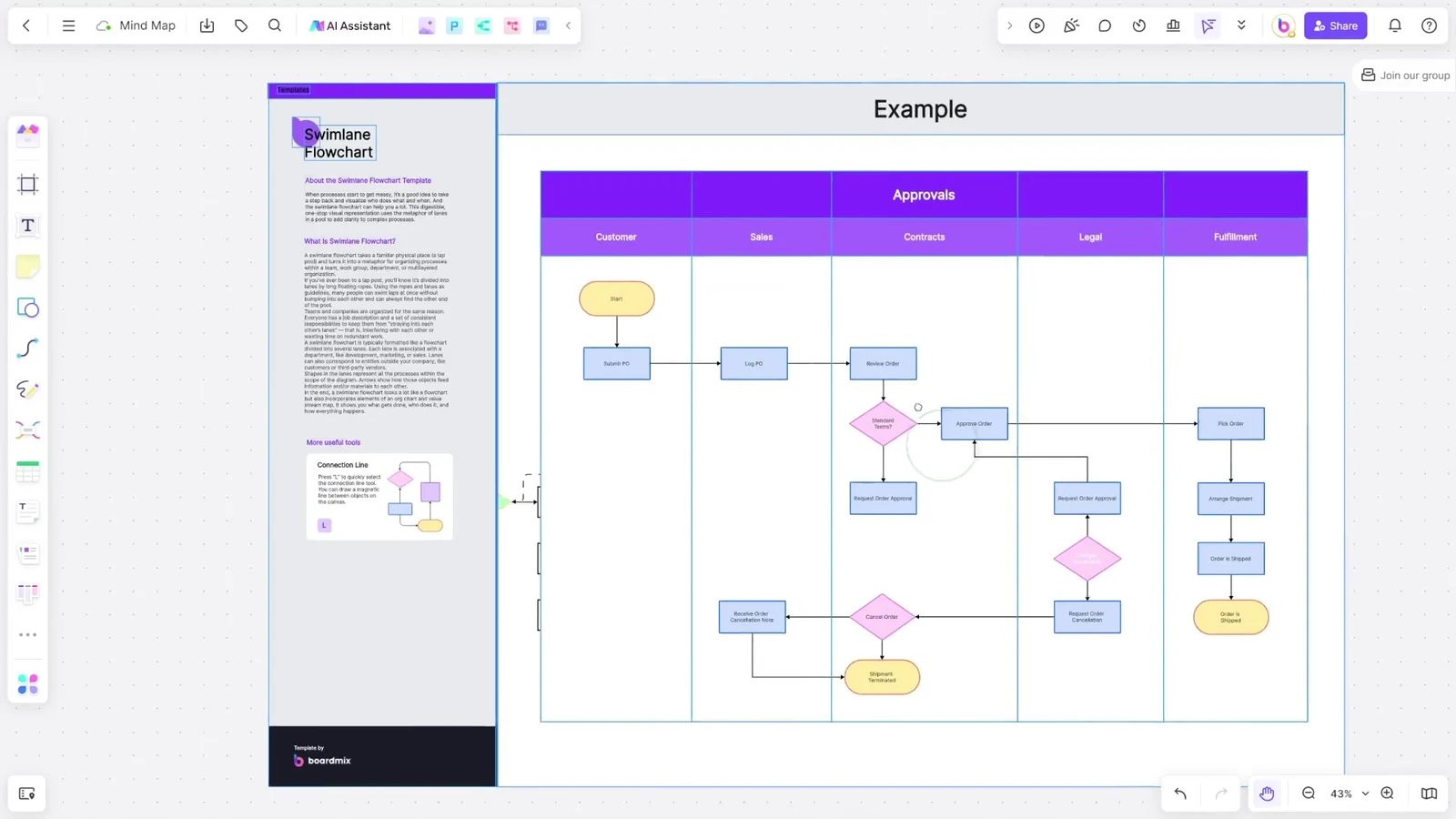Image resolution: width=1456 pixels, height=819 pixels.
Task: Click the cloud sync status icon
Action: tap(104, 25)
